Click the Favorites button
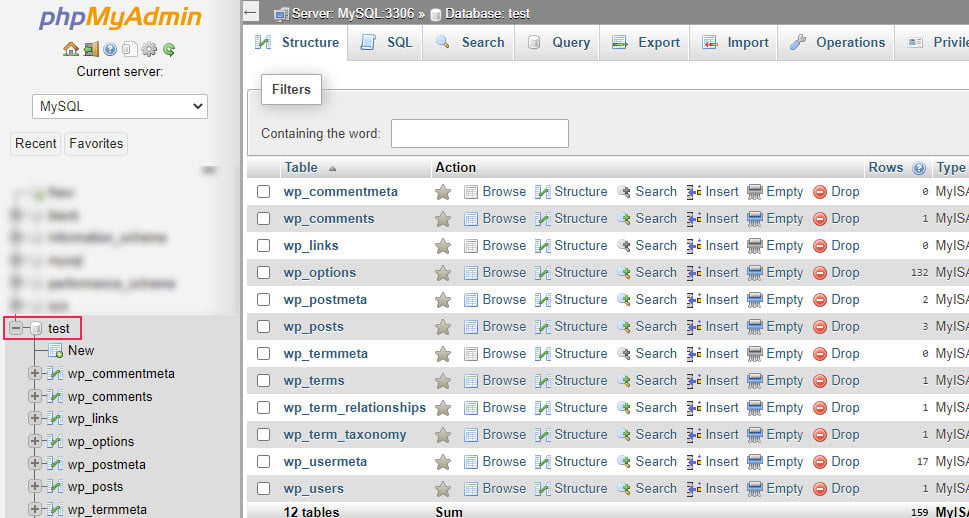Screen dimensions: 969x518 pyautogui.click(x=96, y=143)
